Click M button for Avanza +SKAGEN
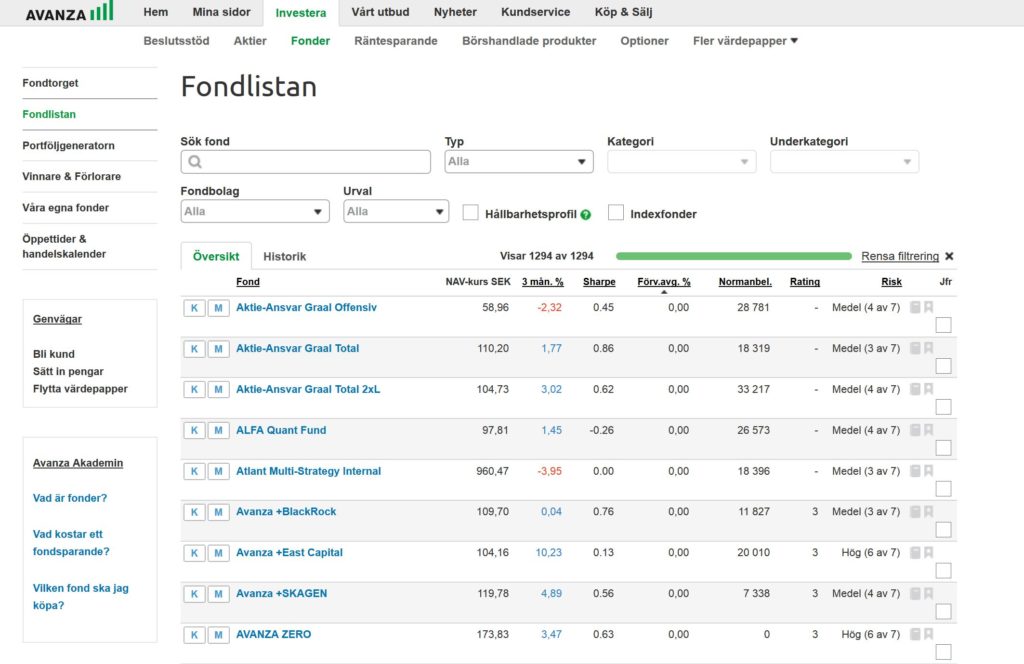This screenshot has width=1024, height=664. click(219, 594)
